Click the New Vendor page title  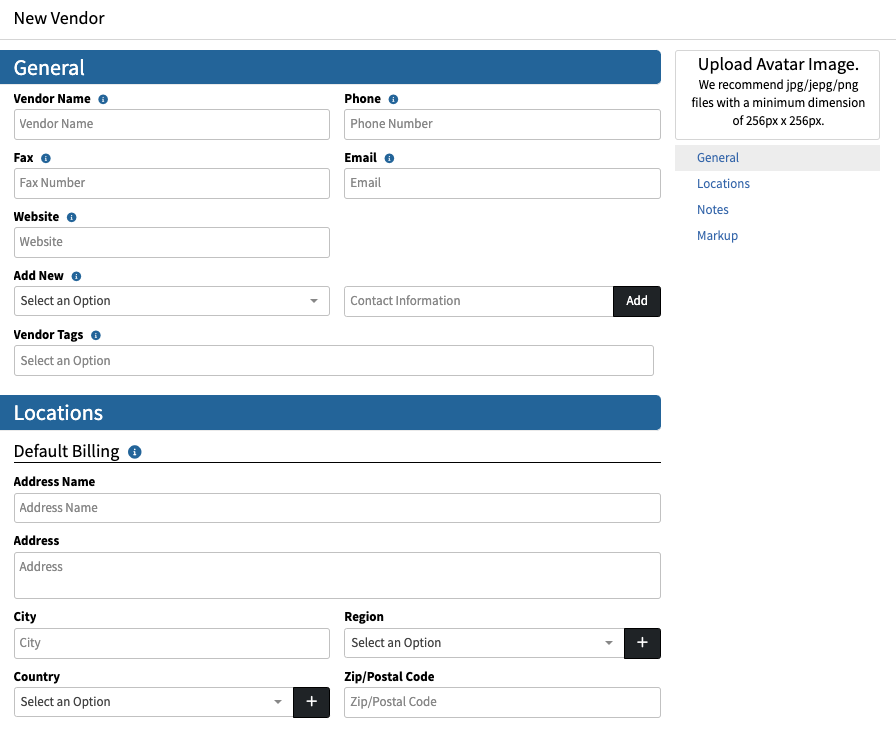click(x=59, y=18)
